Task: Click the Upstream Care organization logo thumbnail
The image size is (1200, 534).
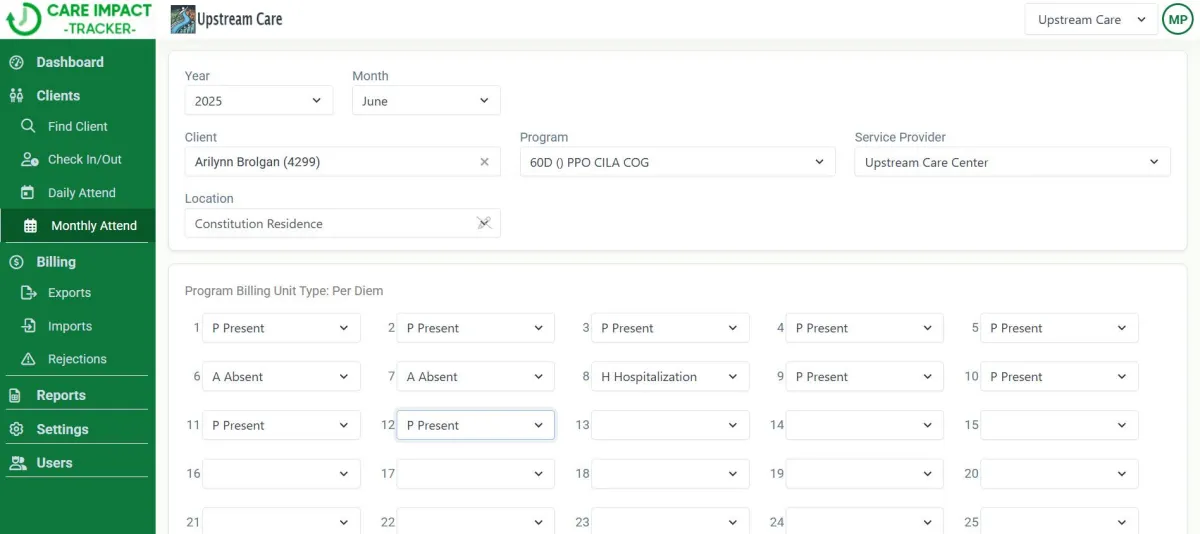Action: [x=182, y=19]
